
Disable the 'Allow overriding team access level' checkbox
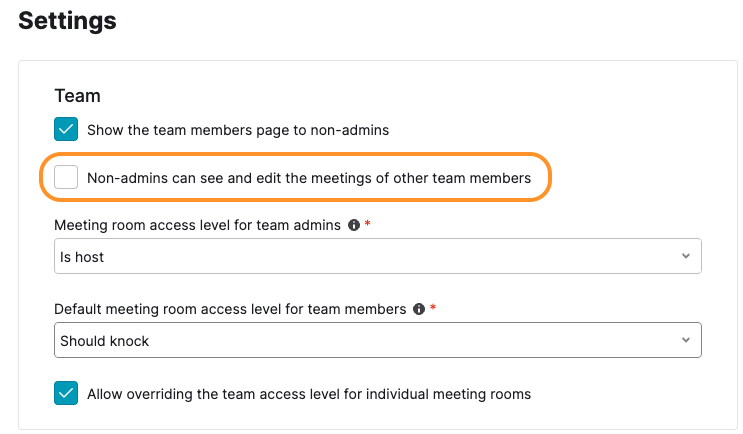coord(66,393)
